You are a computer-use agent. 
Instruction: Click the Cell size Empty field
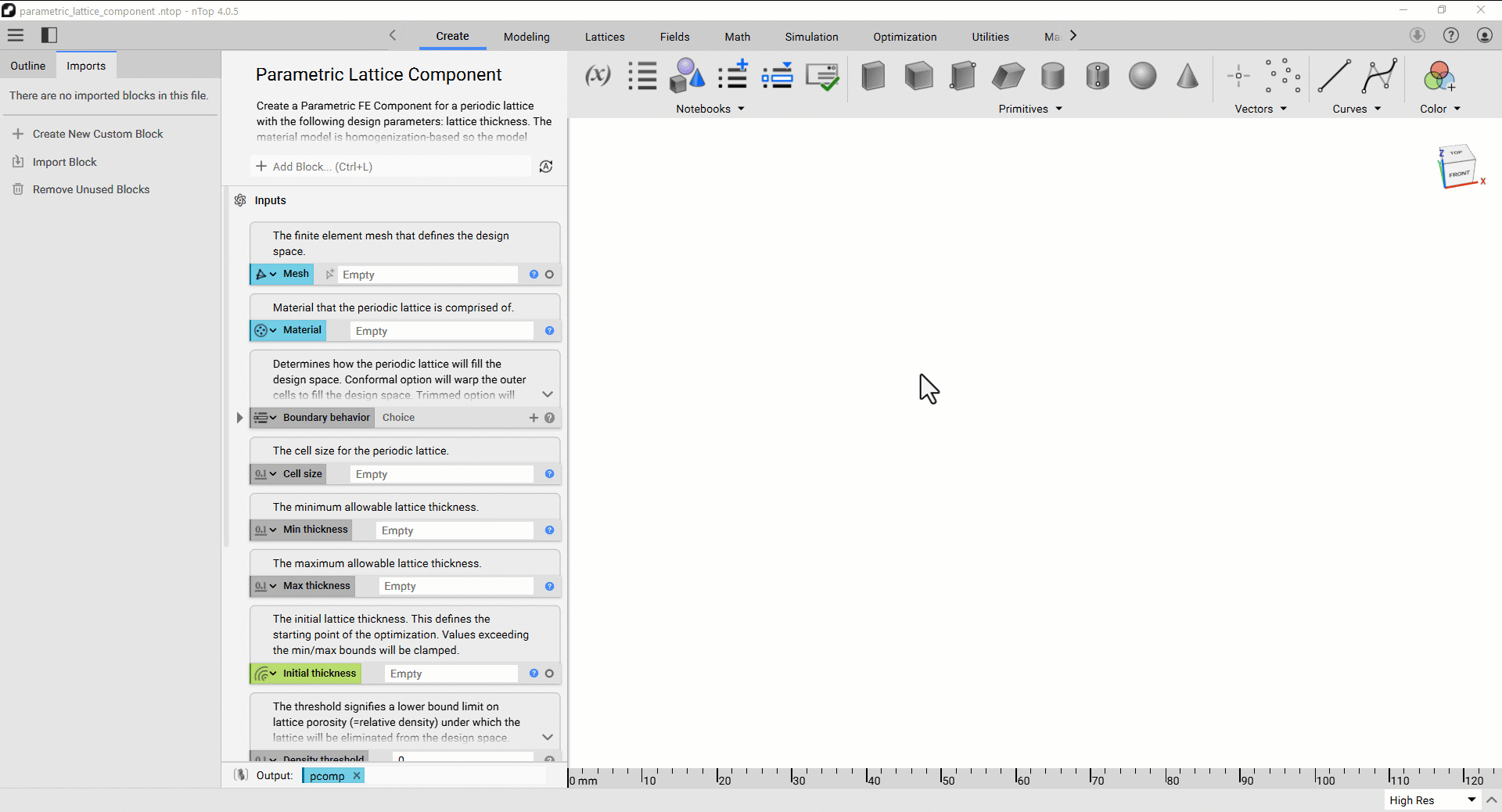[442, 474]
